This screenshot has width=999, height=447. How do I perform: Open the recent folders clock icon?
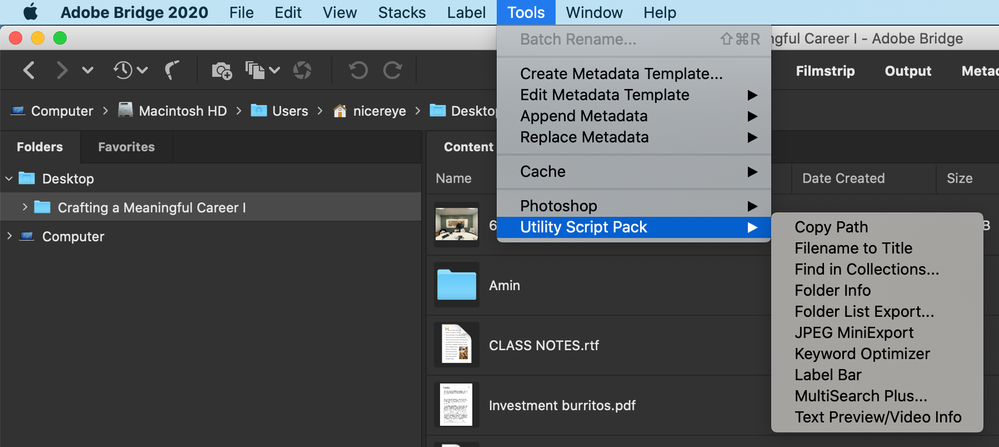pyautogui.click(x=123, y=70)
